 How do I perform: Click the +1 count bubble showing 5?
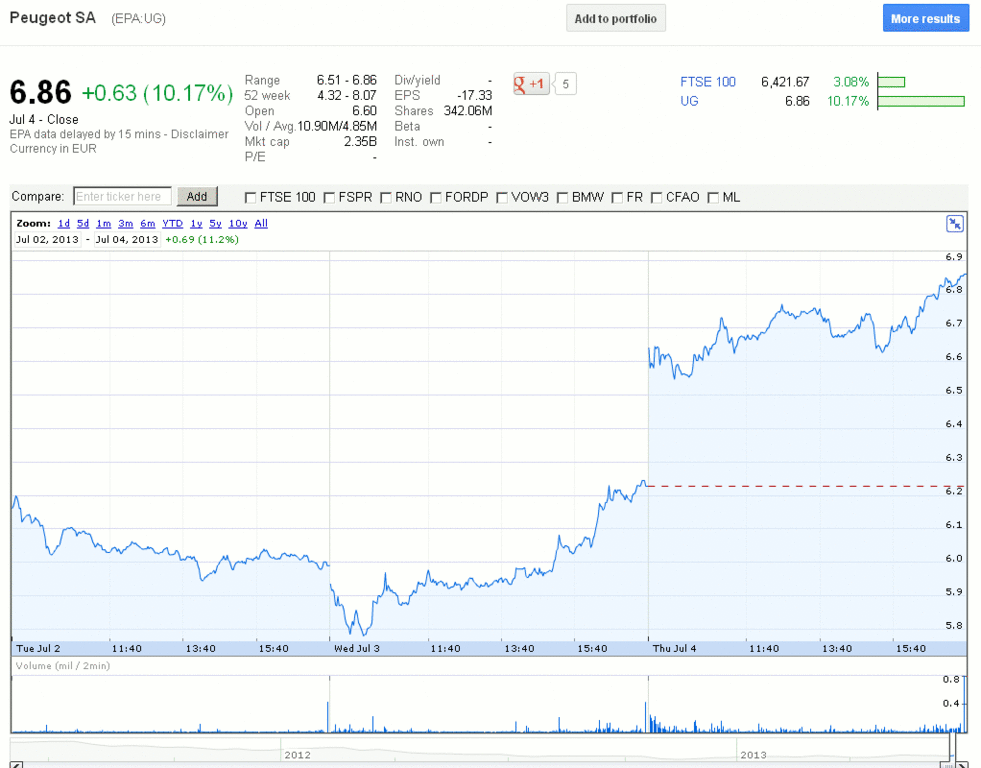[566, 84]
